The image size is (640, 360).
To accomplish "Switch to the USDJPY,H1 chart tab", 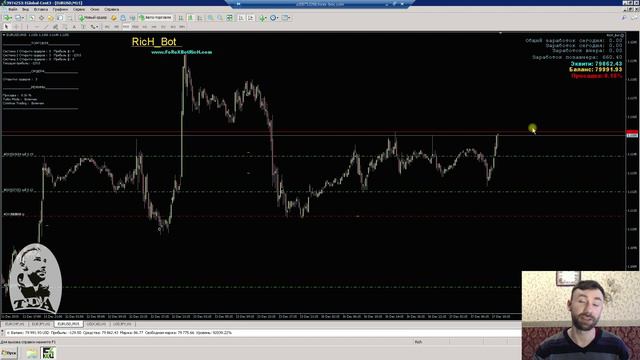I will coord(122,324).
